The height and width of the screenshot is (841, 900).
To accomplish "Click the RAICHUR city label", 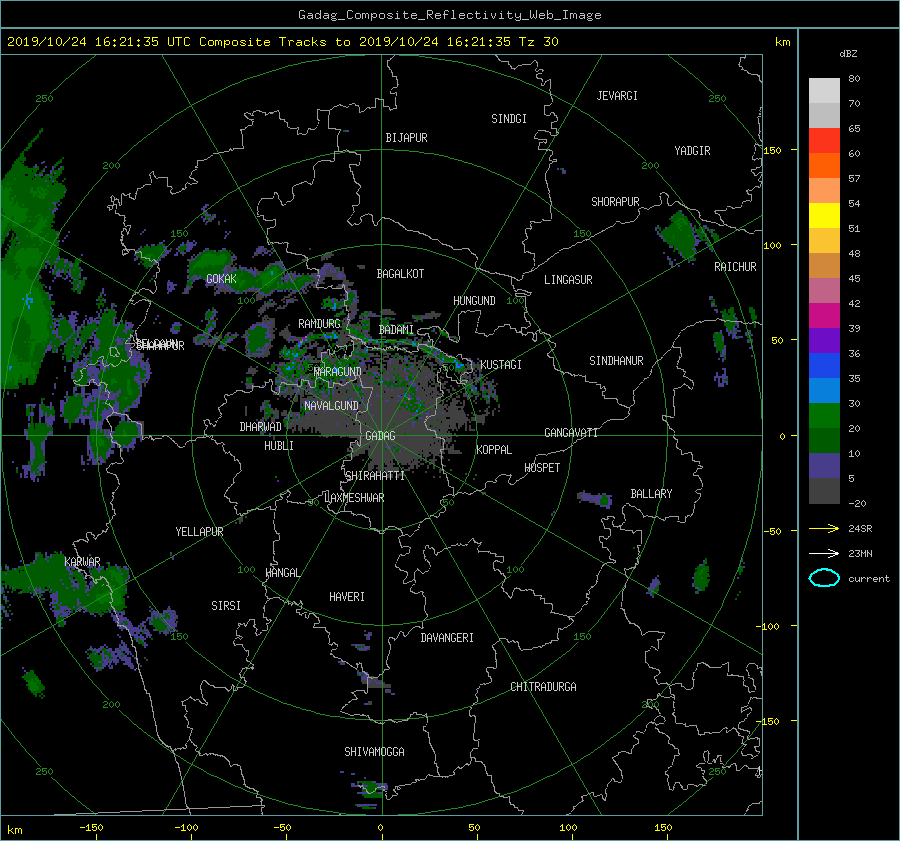I will (x=735, y=267).
